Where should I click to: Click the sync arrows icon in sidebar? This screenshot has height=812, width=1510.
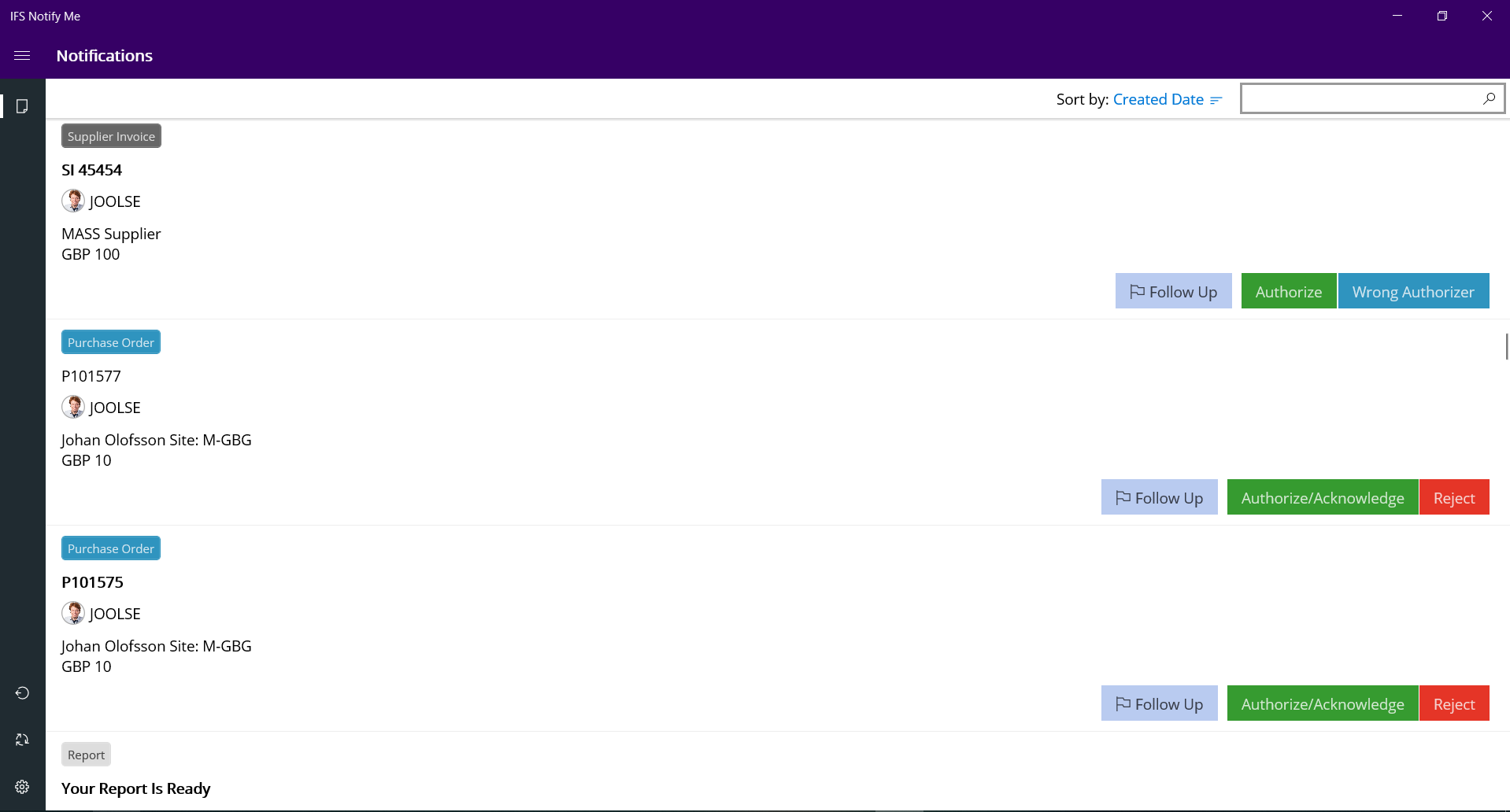point(22,740)
